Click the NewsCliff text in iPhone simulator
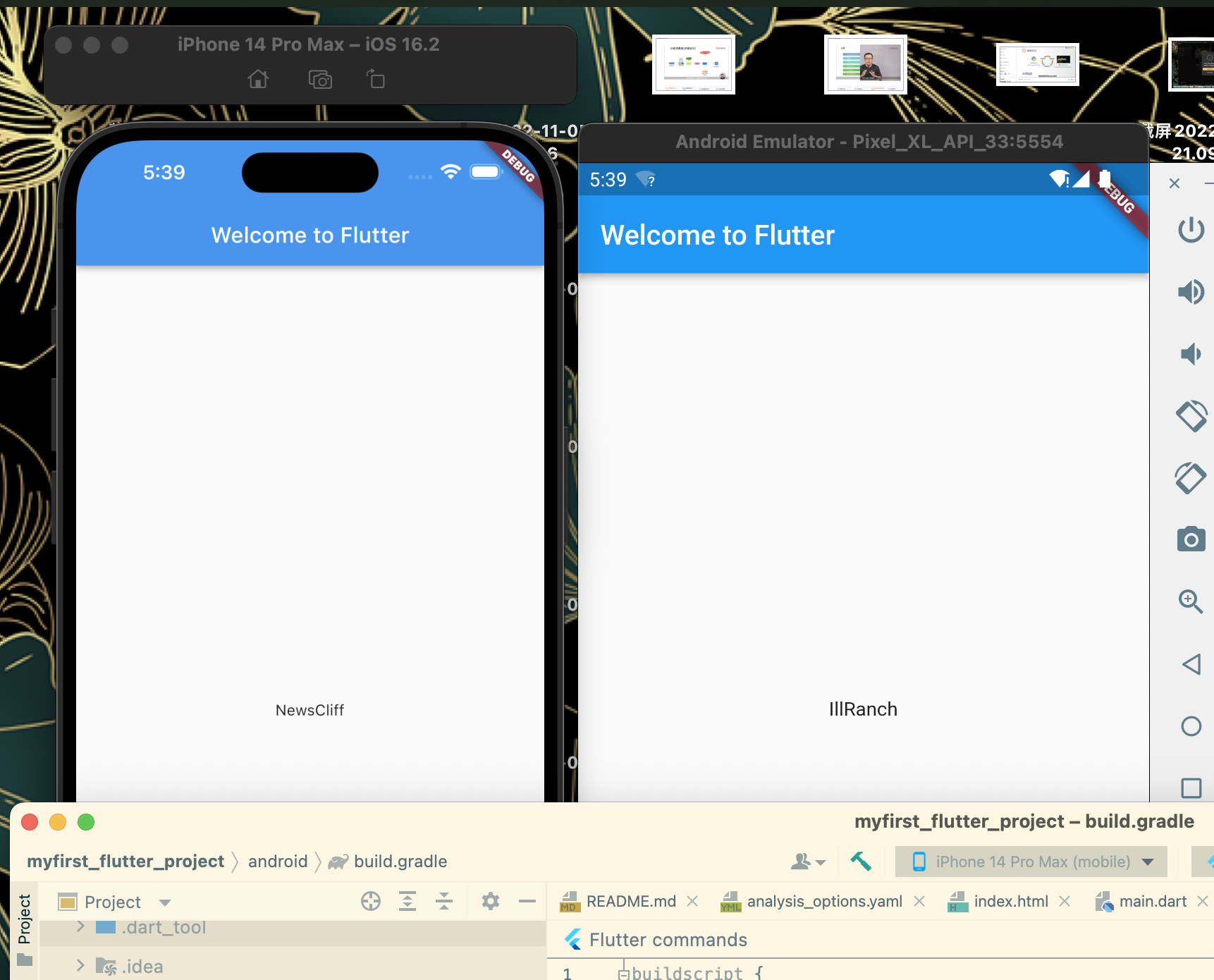 [309, 710]
